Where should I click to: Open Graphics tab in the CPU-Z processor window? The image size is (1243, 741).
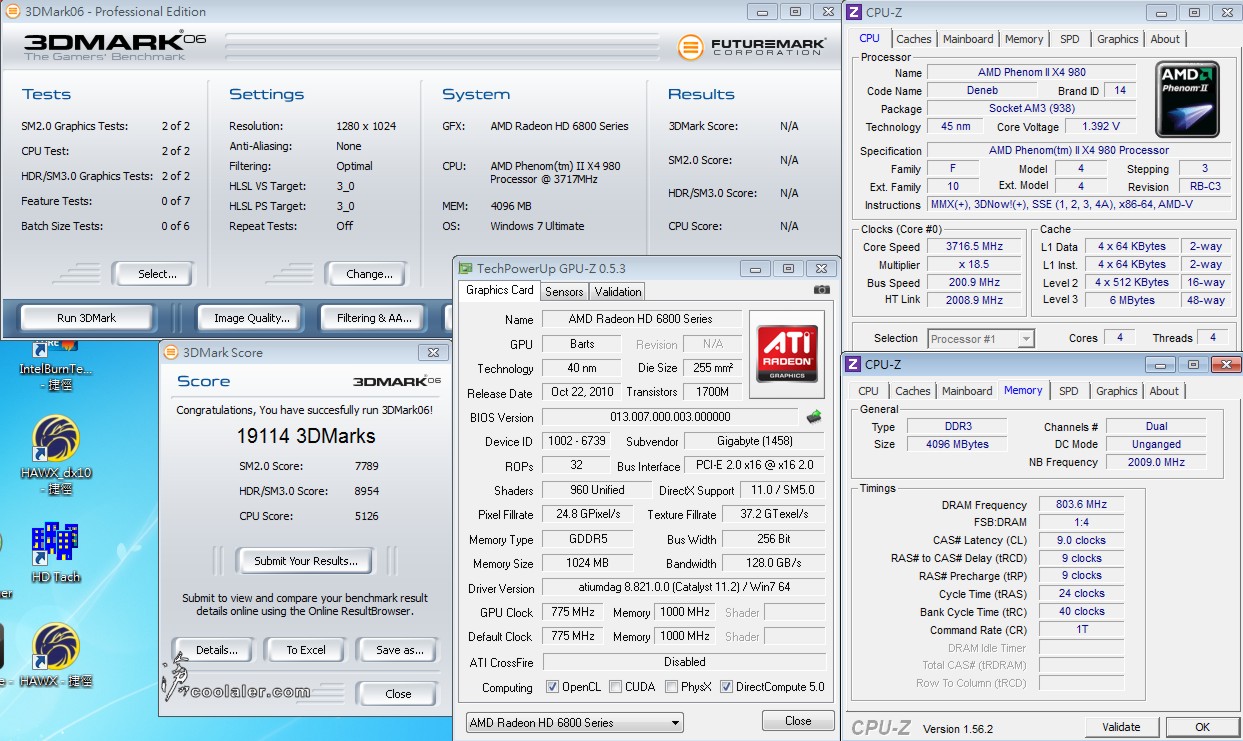click(1118, 39)
